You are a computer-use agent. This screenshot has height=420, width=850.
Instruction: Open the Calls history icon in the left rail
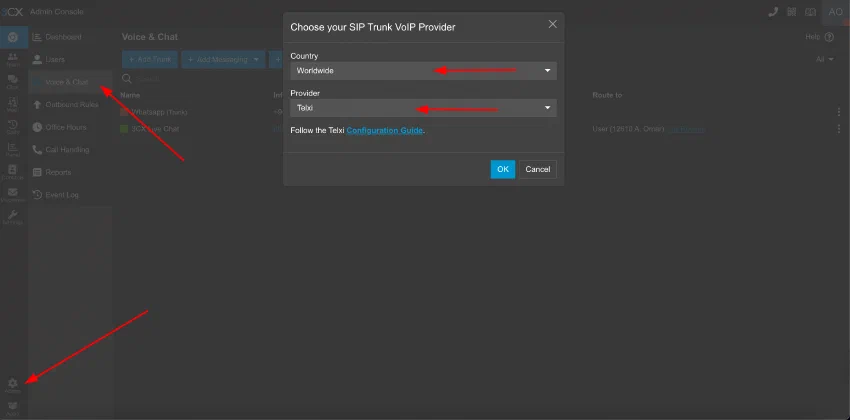(x=12, y=127)
